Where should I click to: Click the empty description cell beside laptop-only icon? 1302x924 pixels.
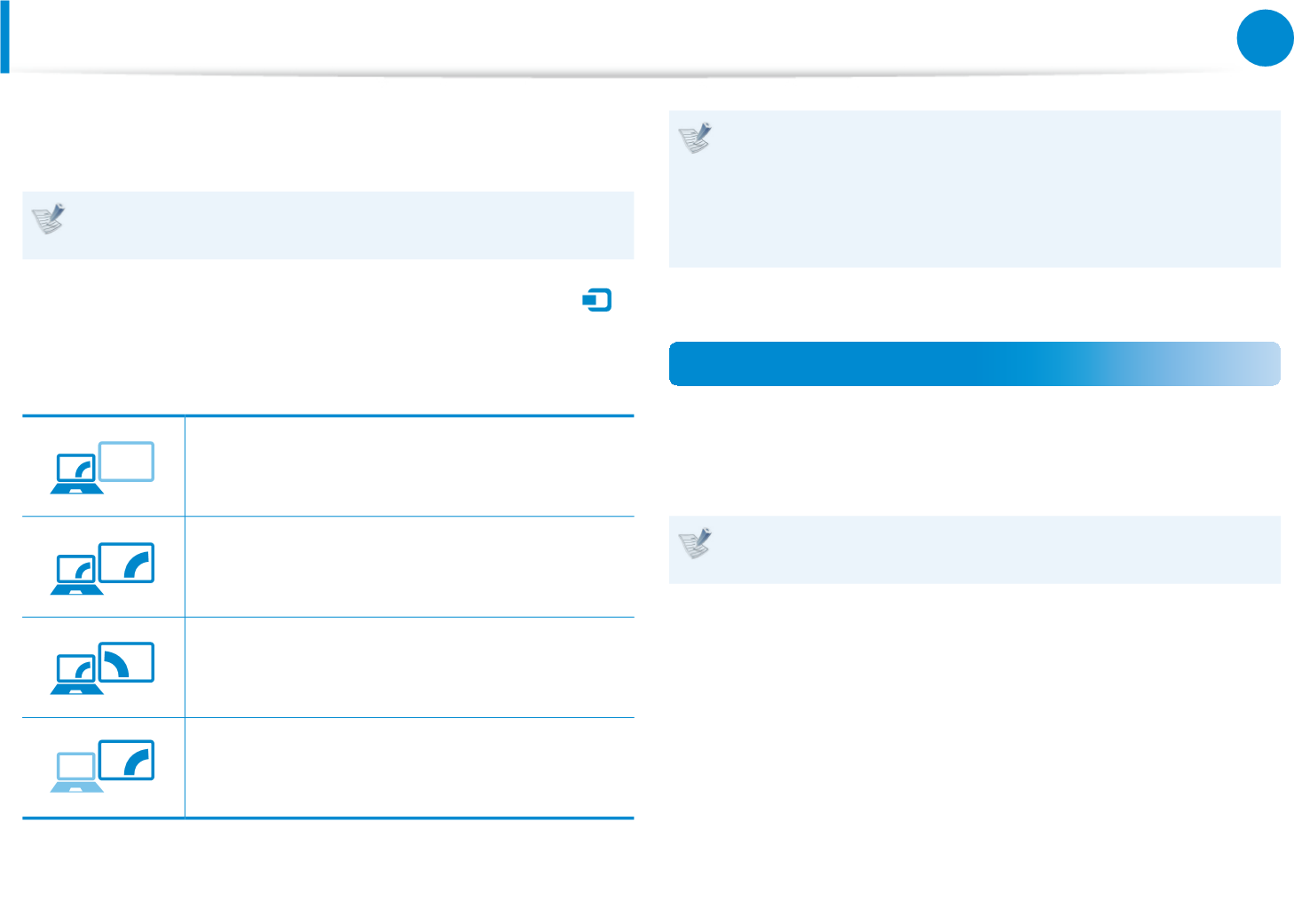pyautogui.click(x=409, y=466)
